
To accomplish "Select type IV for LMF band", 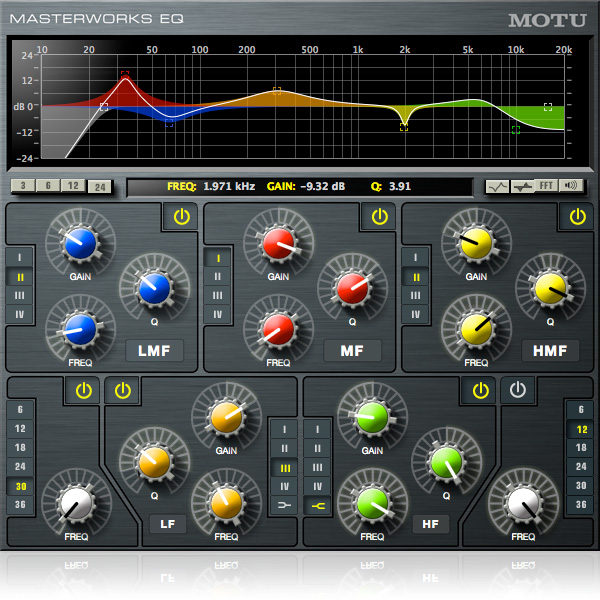I will 20,315.
